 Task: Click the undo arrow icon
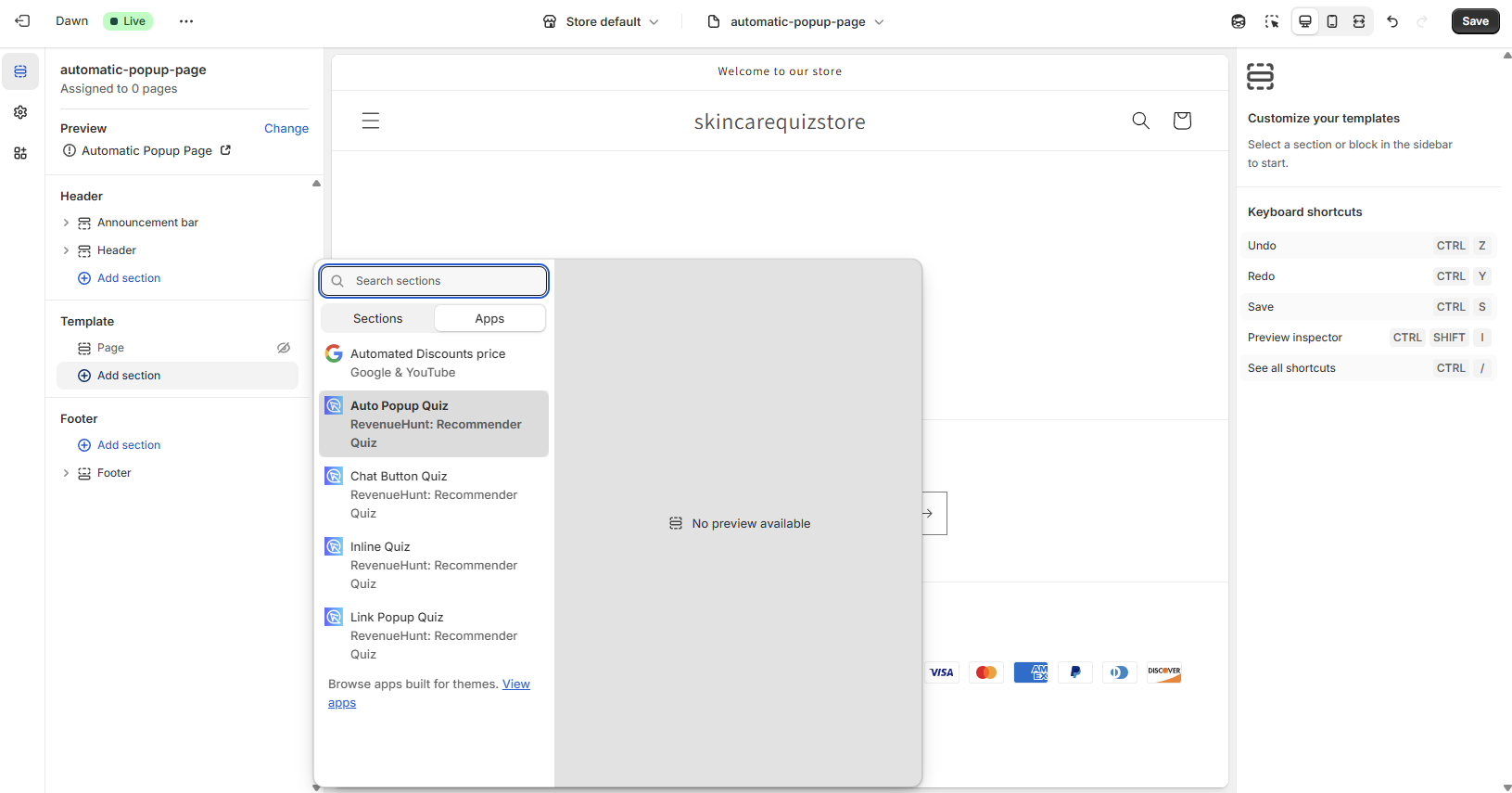tap(1392, 21)
